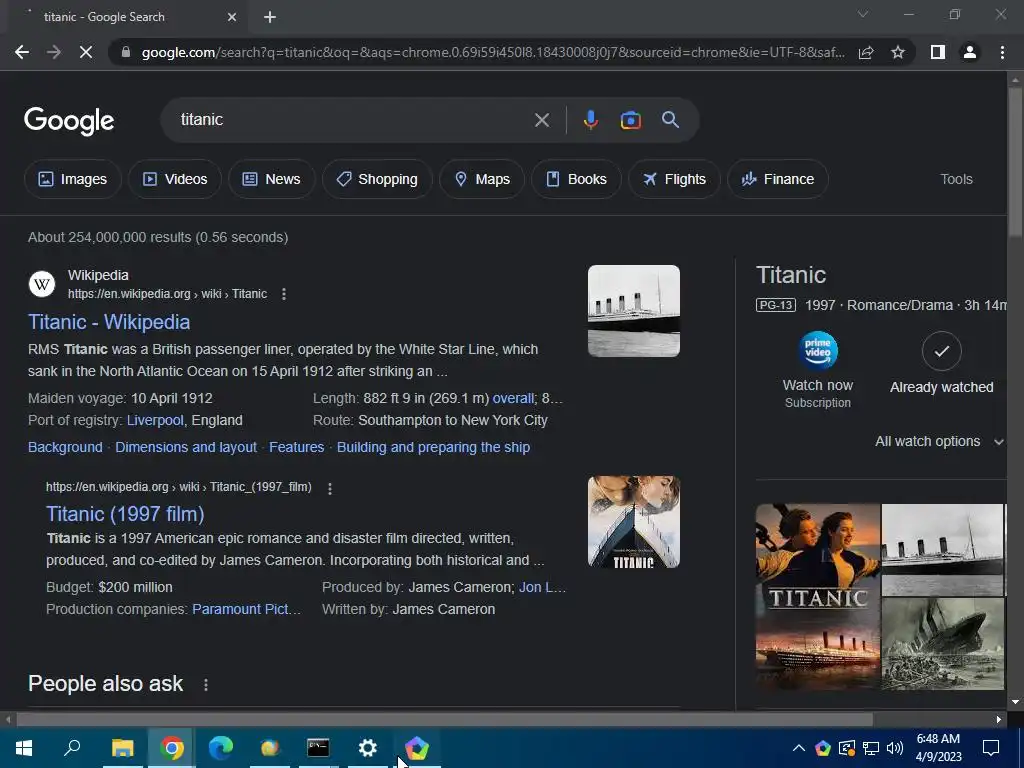Filter results by Images
The width and height of the screenshot is (1024, 768).
(72, 179)
